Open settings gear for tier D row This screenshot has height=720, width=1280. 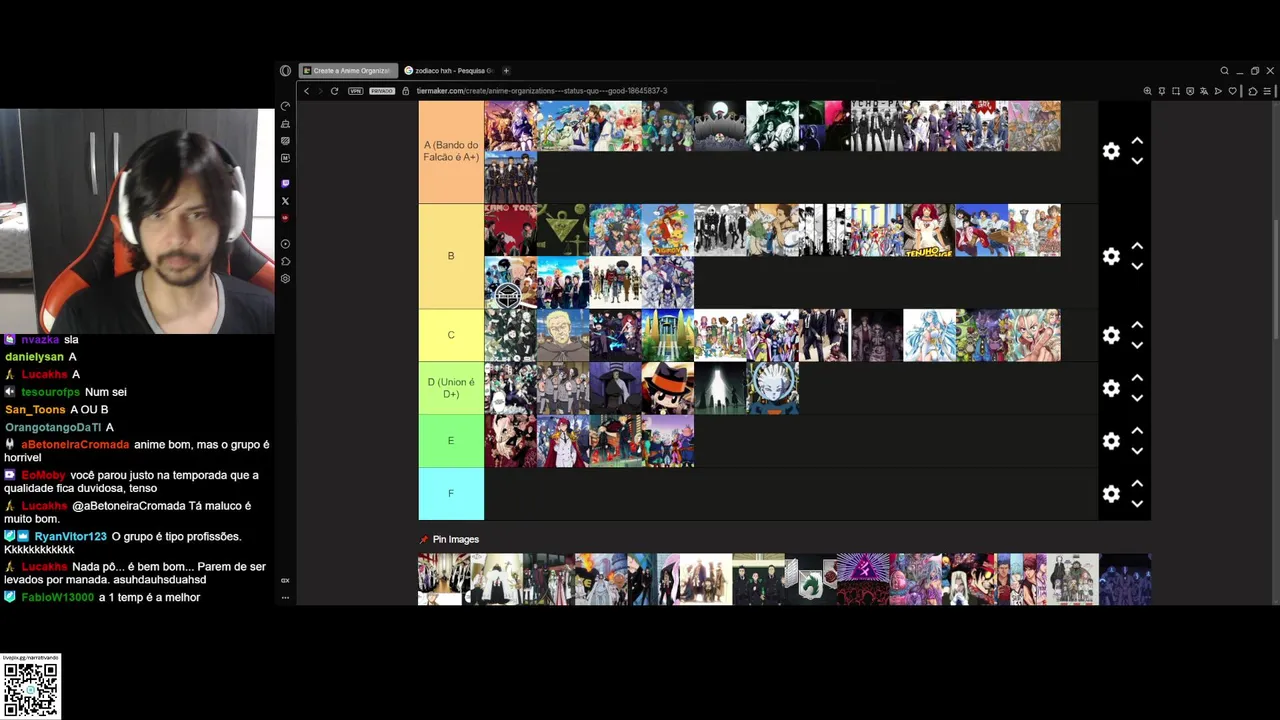[1111, 388]
